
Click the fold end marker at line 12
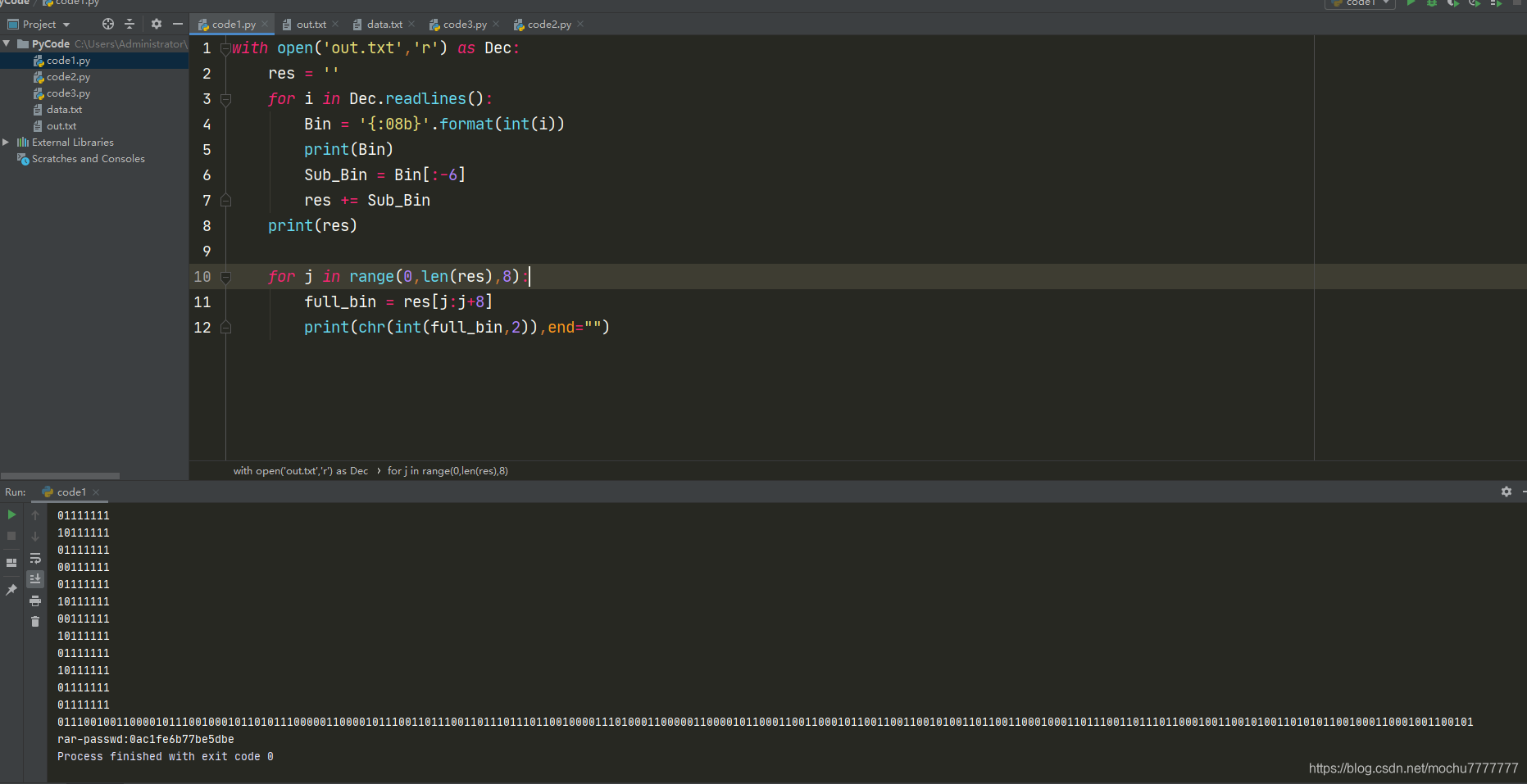pyautogui.click(x=225, y=328)
